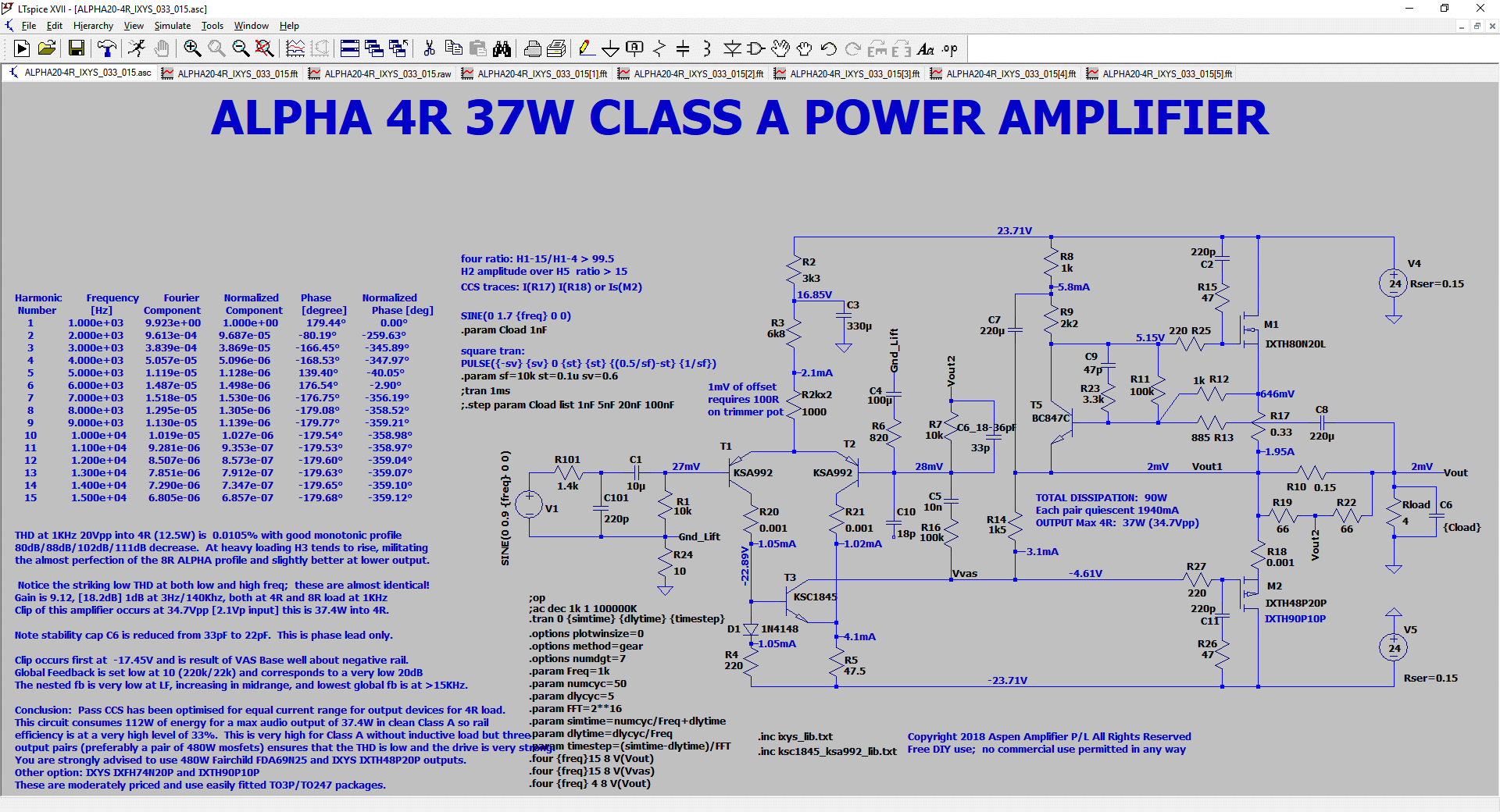Place a resistor from the toolbar
This screenshot has height=812, width=1500.
point(659,49)
